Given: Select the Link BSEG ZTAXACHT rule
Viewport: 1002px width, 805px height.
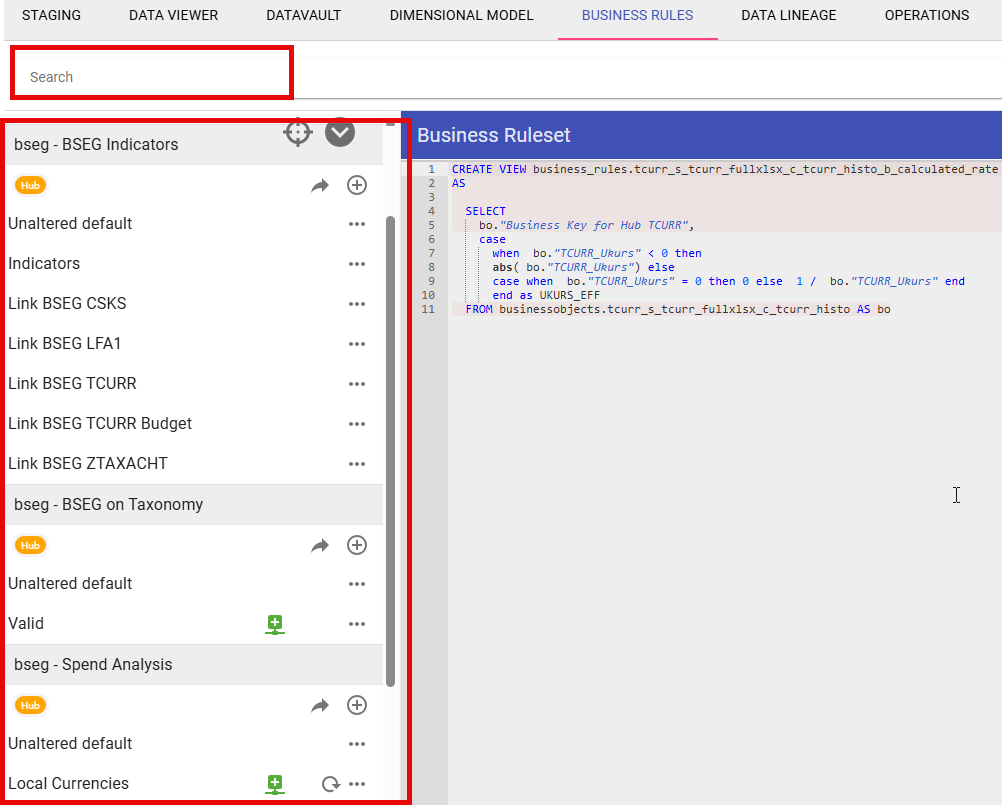Looking at the screenshot, I should [88, 464].
